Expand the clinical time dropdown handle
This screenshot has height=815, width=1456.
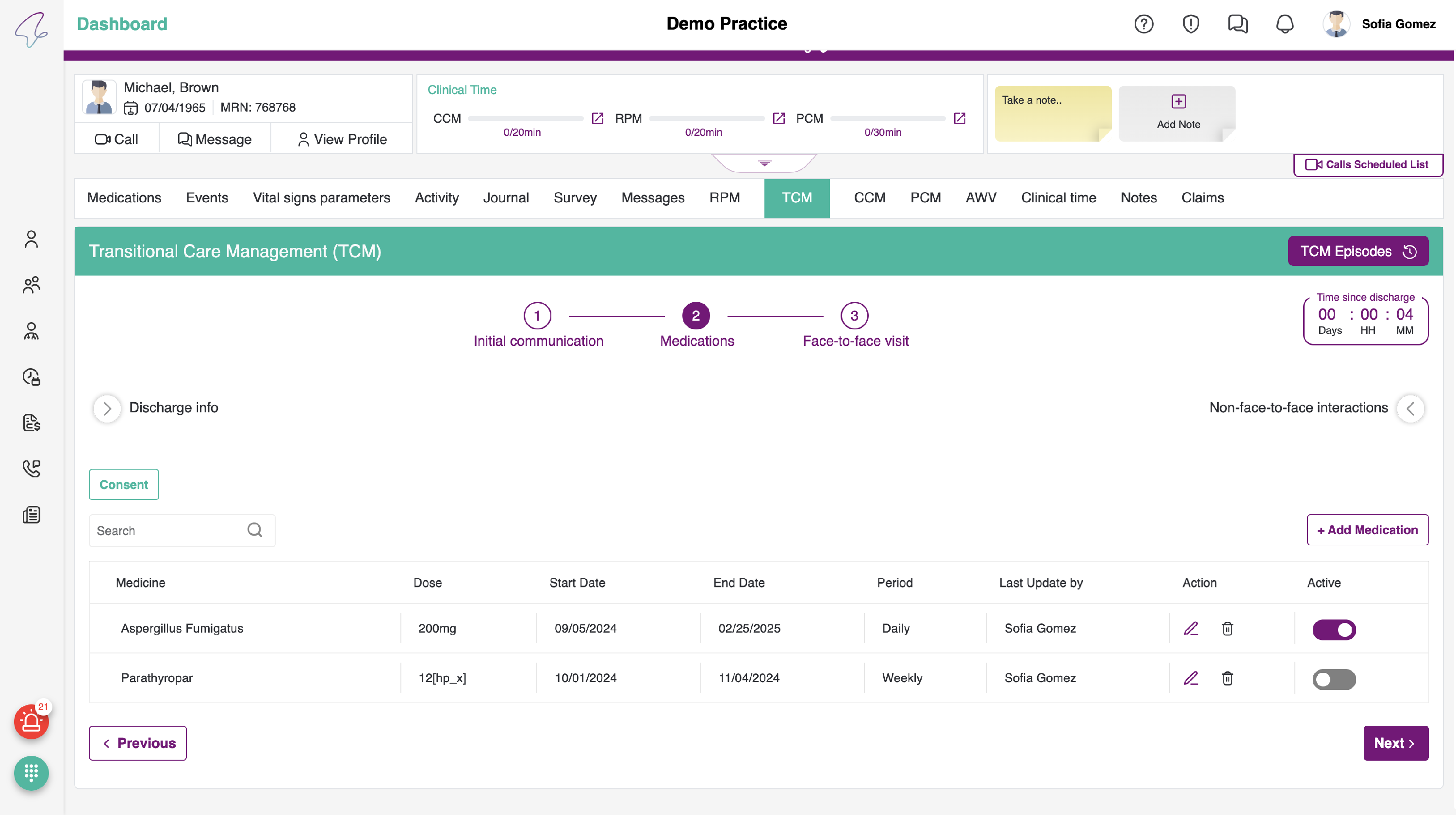[x=764, y=163]
